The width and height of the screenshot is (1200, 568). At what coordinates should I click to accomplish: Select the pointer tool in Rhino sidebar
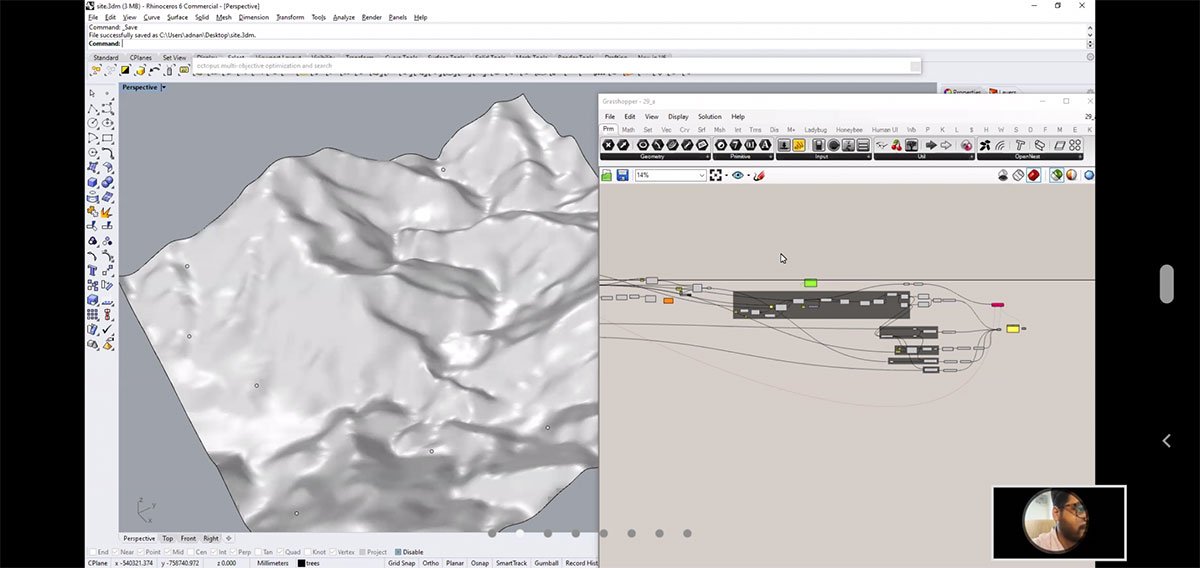93,93
